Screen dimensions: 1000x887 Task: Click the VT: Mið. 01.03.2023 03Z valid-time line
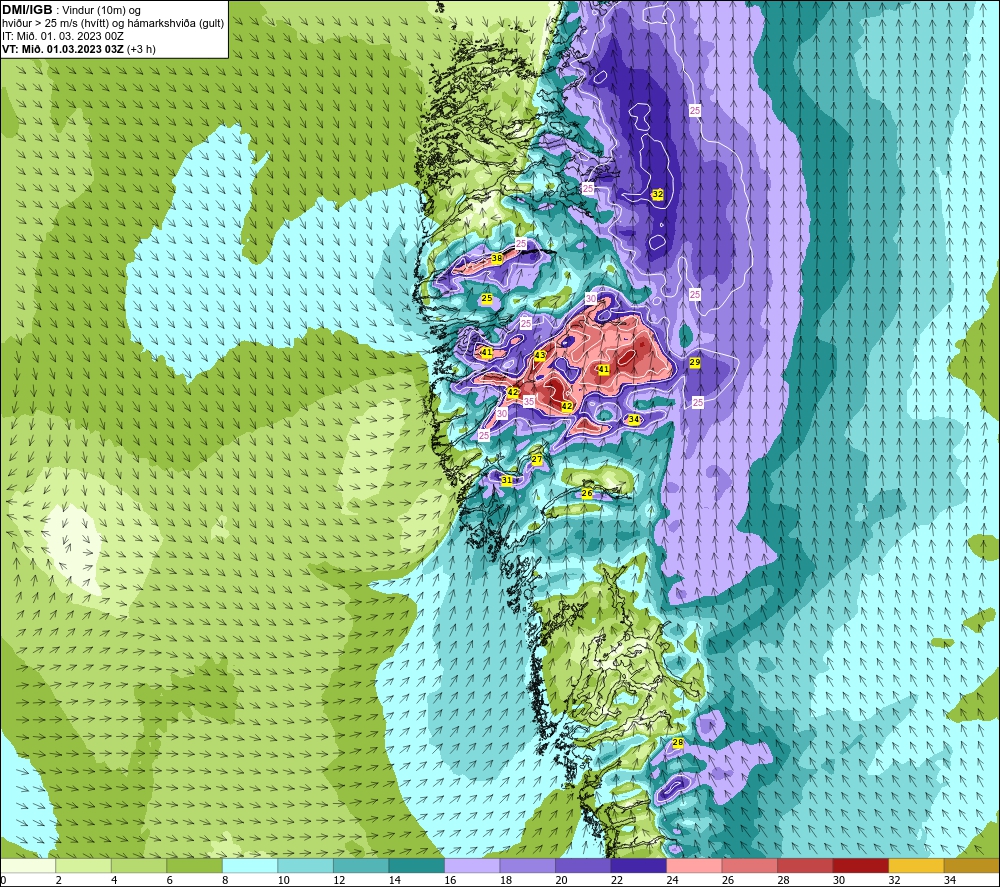(x=62, y=49)
